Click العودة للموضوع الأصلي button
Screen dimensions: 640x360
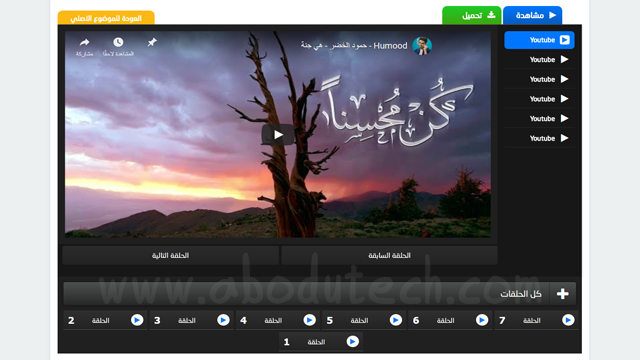[106, 18]
